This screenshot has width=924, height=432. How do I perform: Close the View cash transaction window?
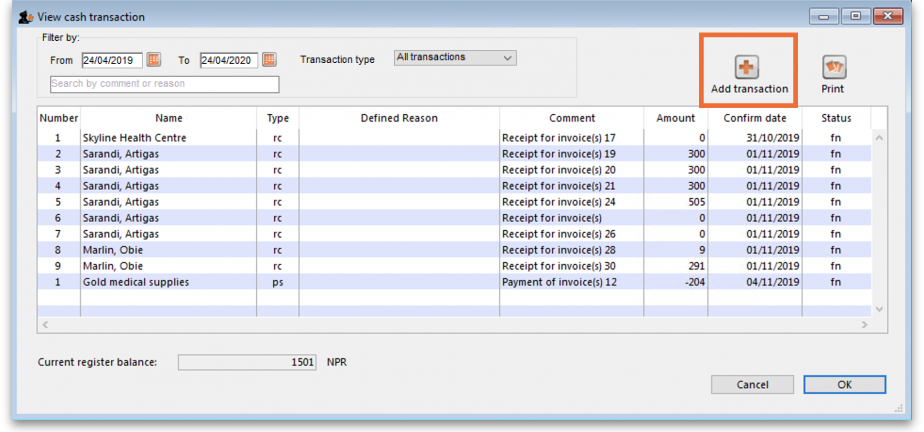886,17
